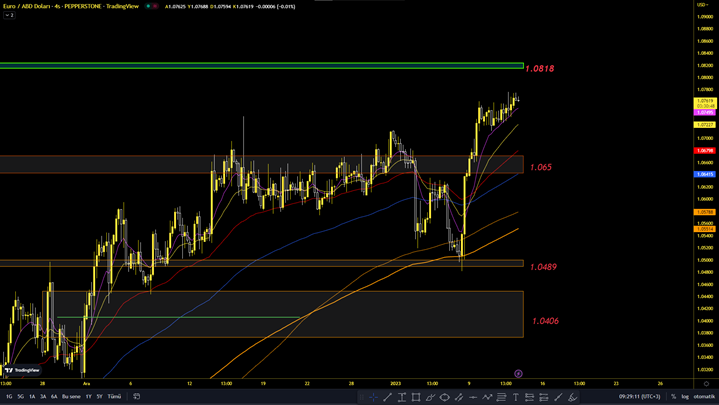This screenshot has width=719, height=405.
Task: Click the blue moving average price tag
Action: [705, 174]
